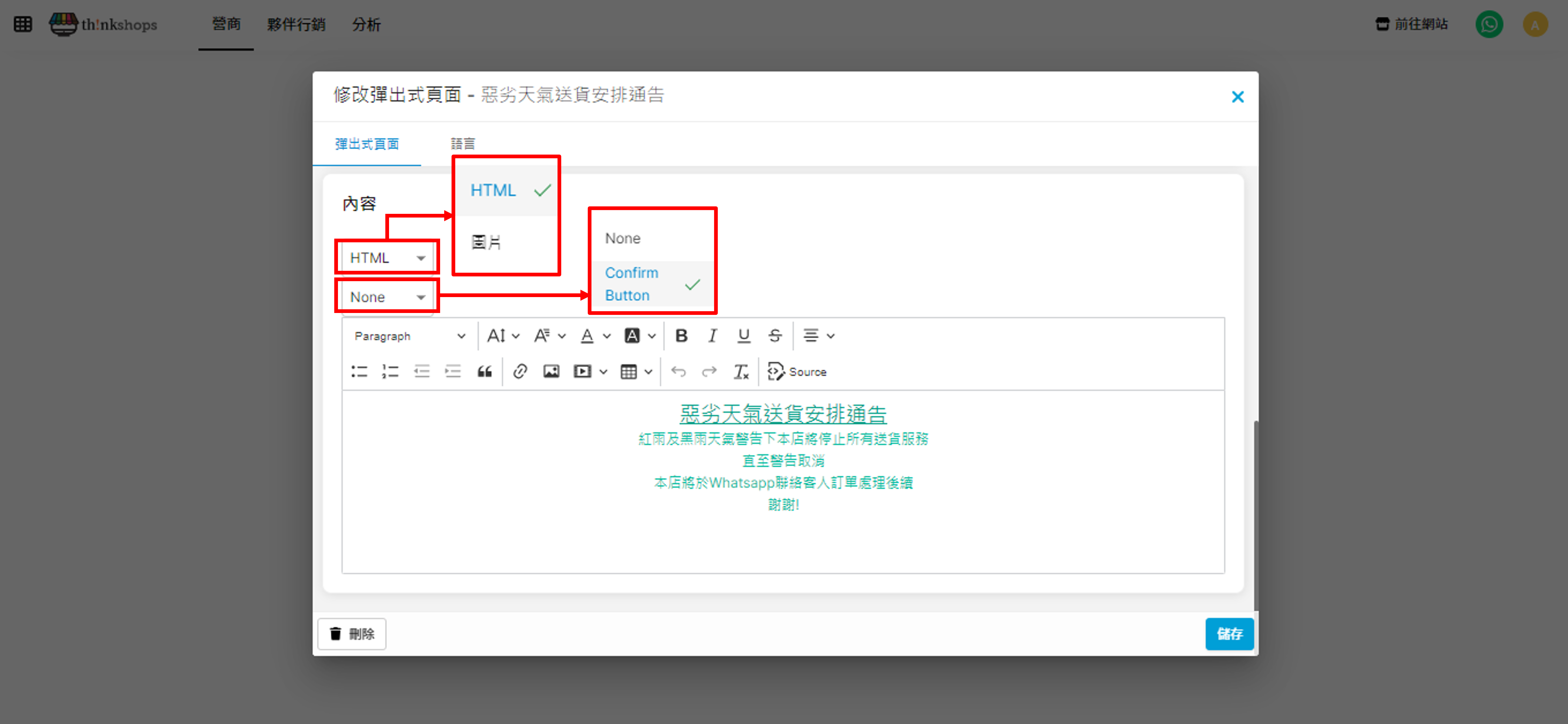Click the remove format icon

(740, 372)
